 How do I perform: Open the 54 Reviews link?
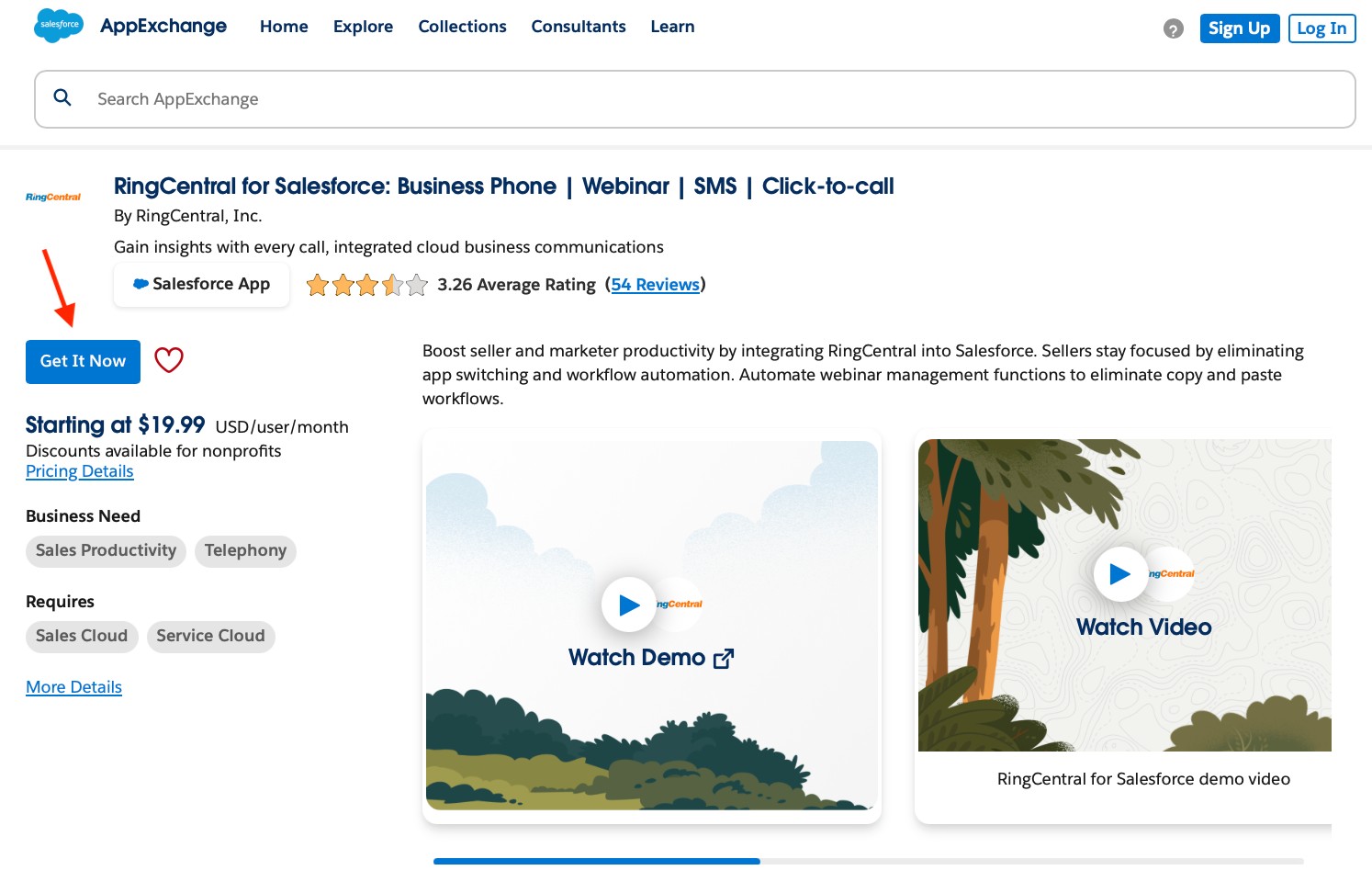(x=655, y=285)
